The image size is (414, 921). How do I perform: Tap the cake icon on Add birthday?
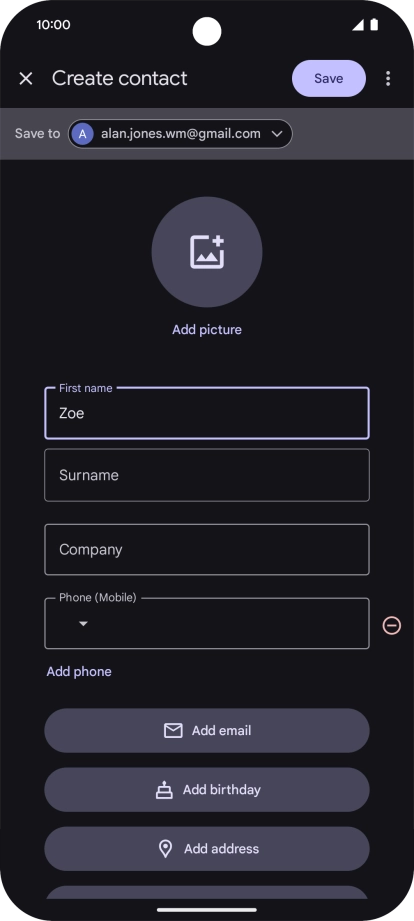164,790
